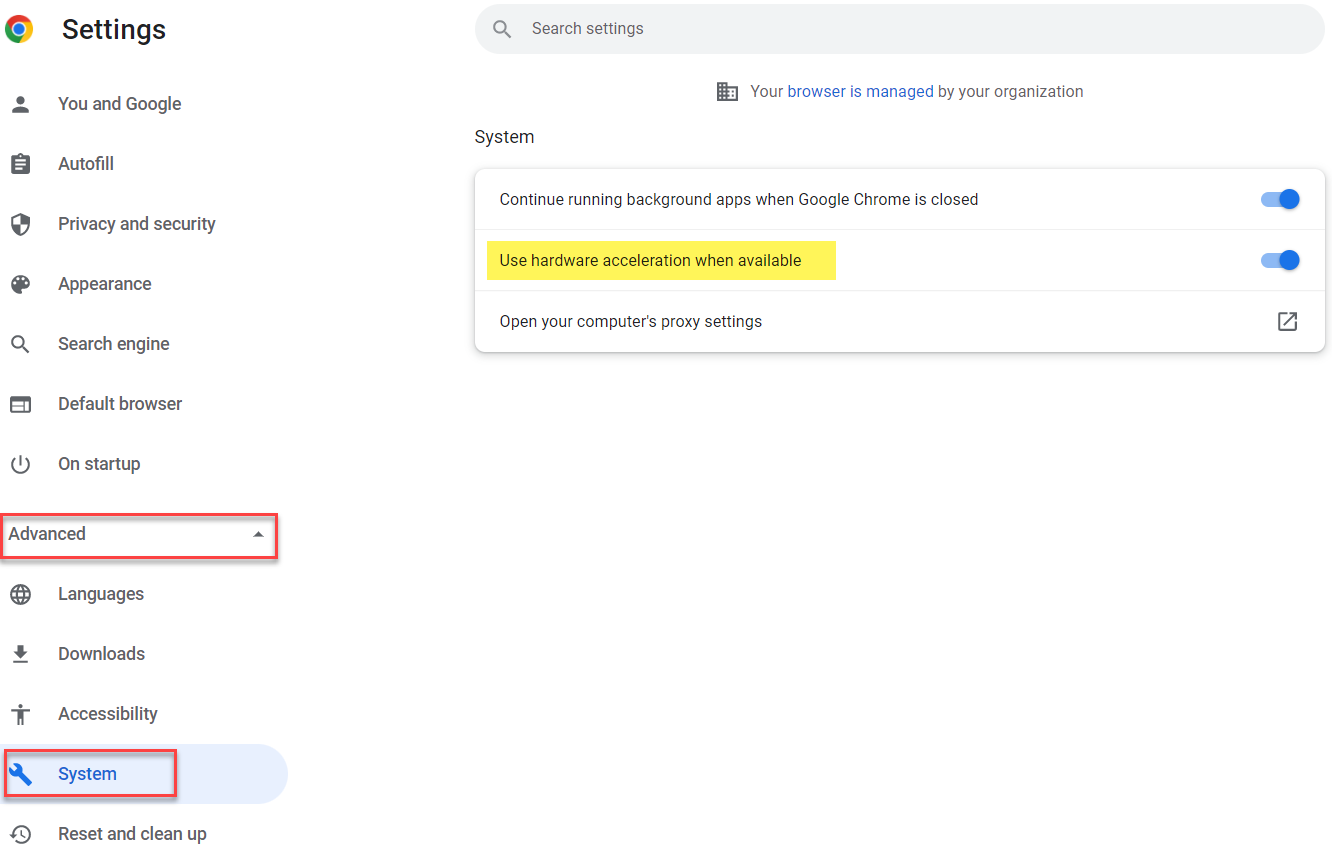1332x857 pixels.
Task: Click the System wrench icon
Action: [x=20, y=774]
